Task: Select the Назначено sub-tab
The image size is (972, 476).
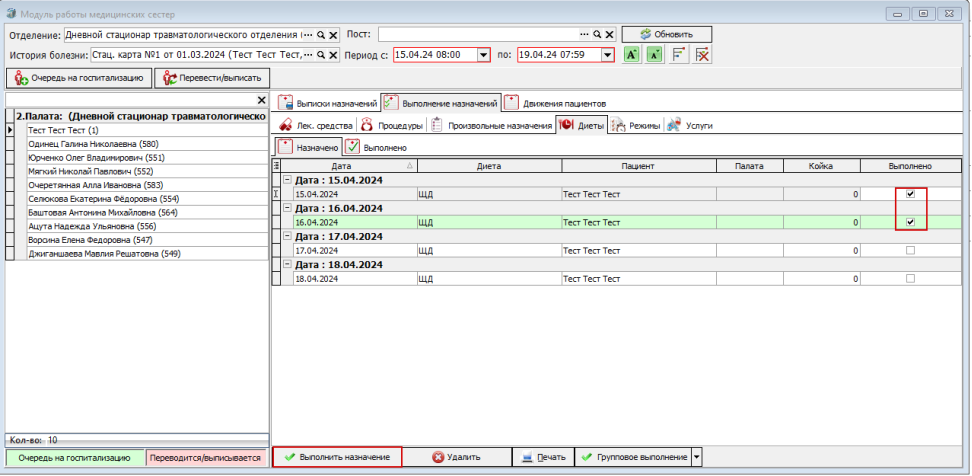Action: [x=309, y=148]
